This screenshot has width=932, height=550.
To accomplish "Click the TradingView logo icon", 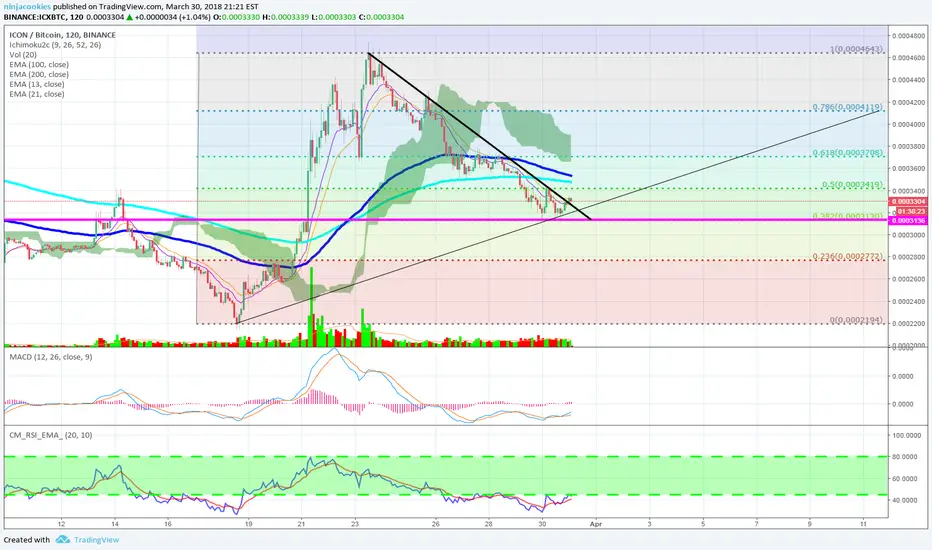I will 62,540.
